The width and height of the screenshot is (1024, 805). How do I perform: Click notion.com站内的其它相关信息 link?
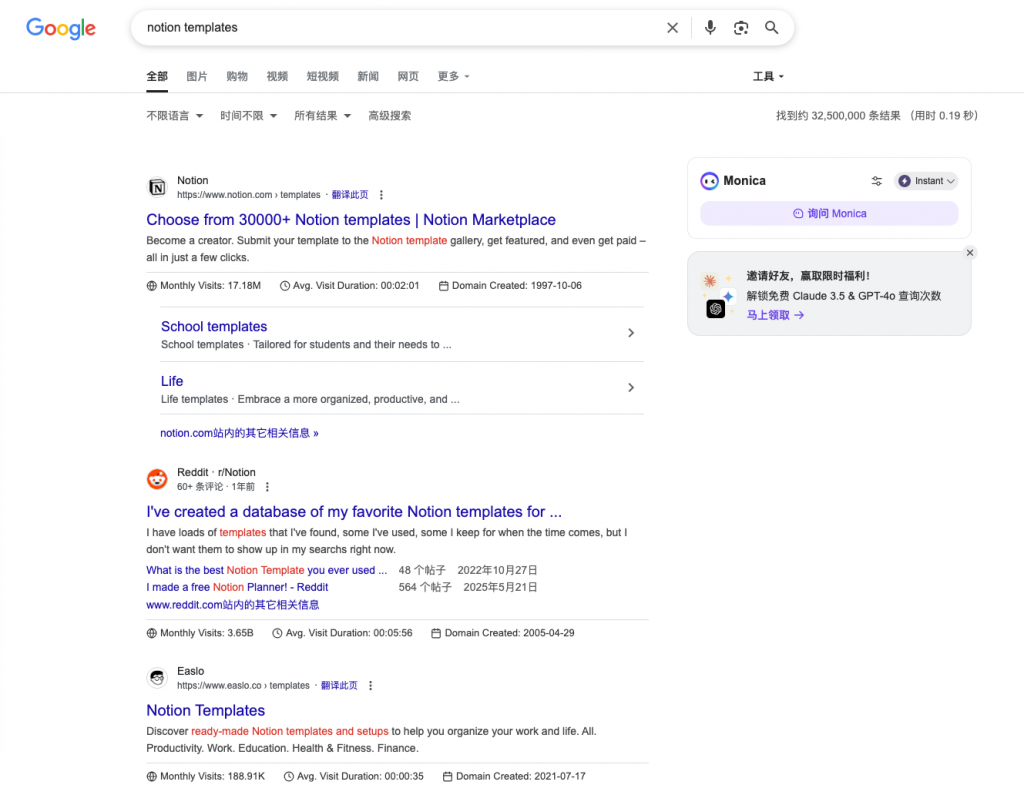(x=239, y=433)
